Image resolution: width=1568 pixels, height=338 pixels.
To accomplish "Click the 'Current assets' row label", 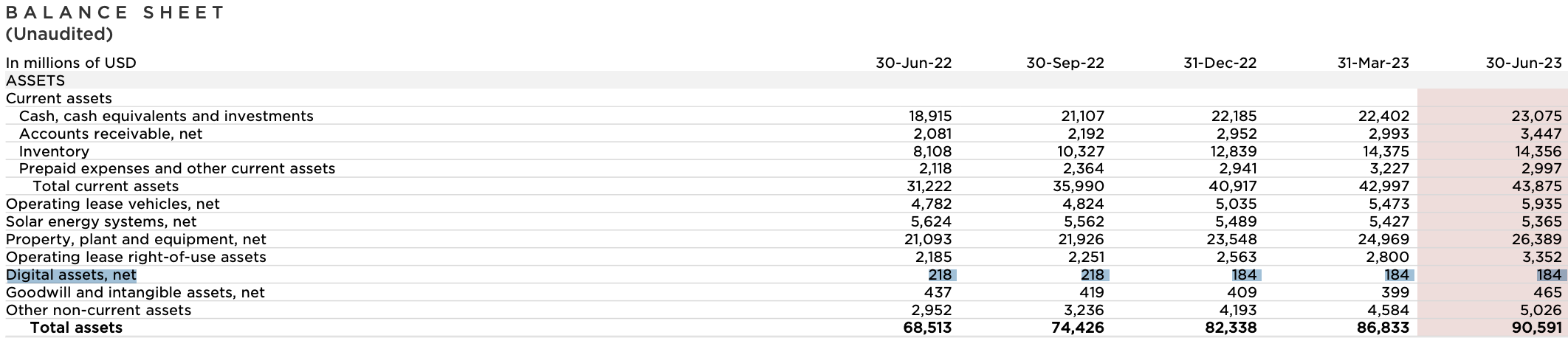I will point(59,98).
